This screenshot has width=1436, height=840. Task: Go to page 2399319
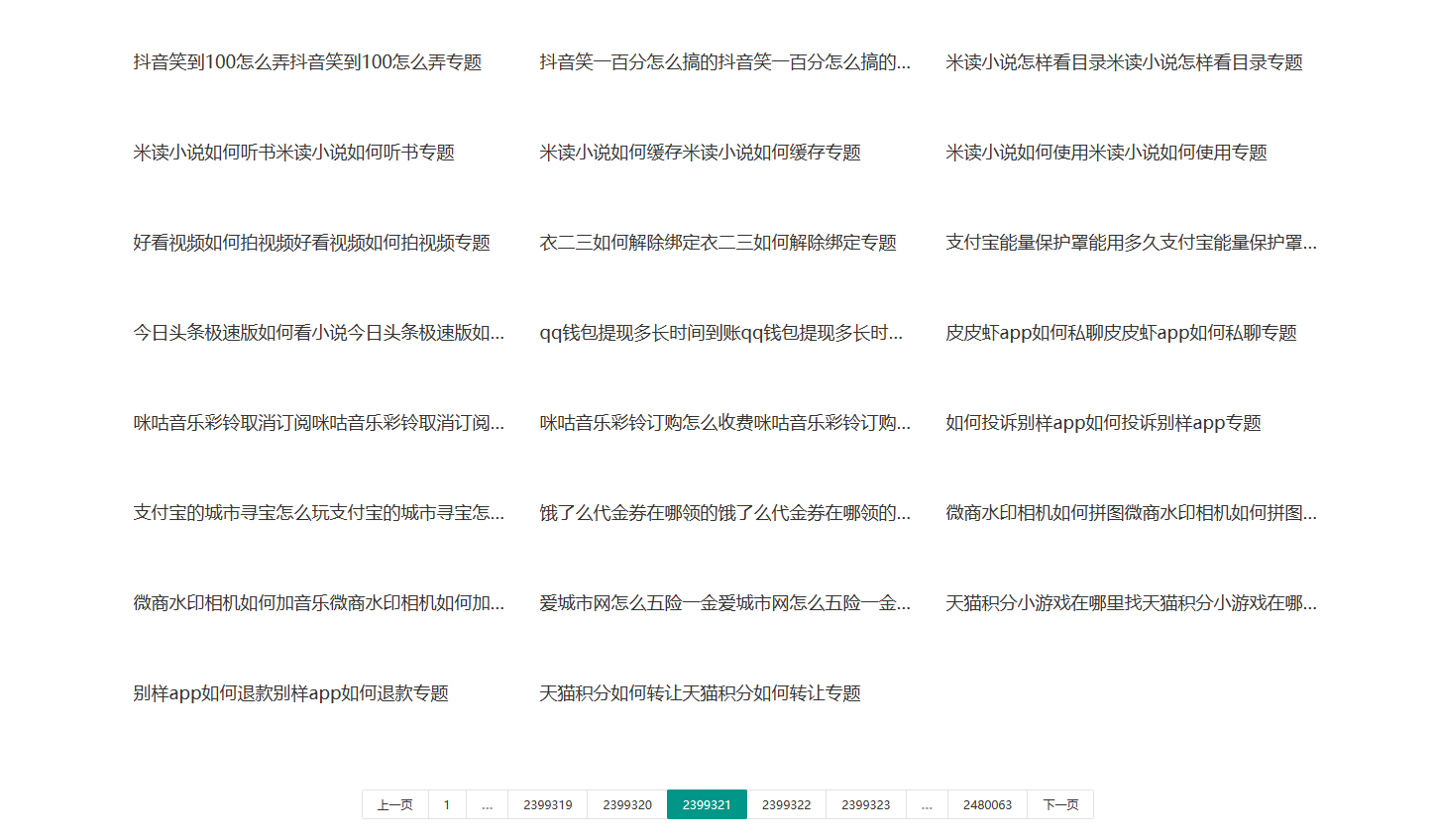point(548,804)
